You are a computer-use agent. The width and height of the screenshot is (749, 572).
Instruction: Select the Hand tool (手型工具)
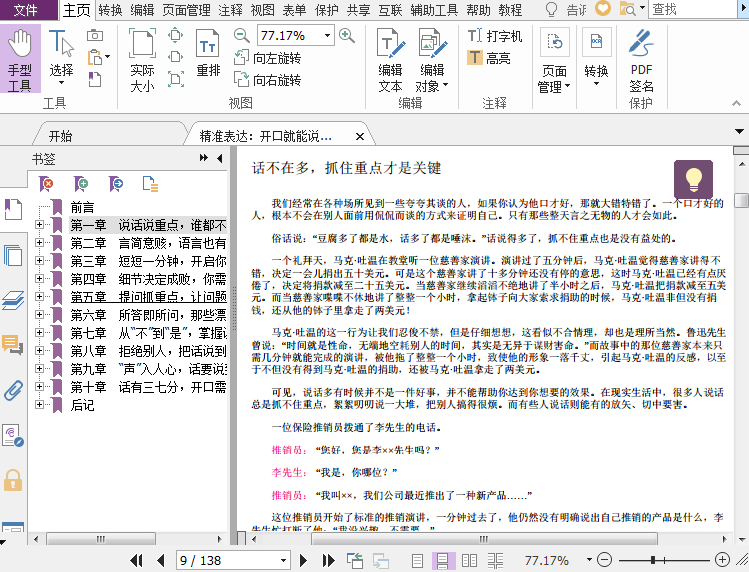[20, 59]
